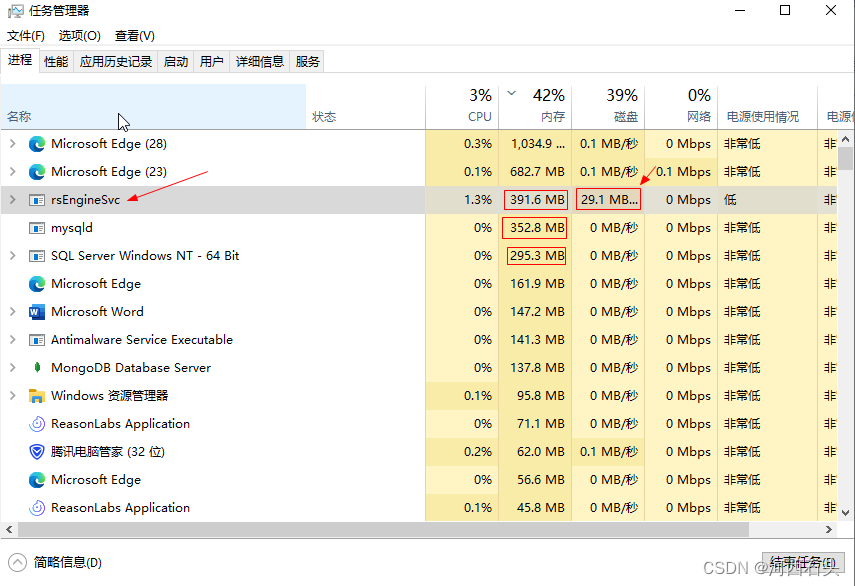The width and height of the screenshot is (855, 586).
Task: Collapse to 简略信息 view with the arrow
Action: pyautogui.click(x=17, y=563)
